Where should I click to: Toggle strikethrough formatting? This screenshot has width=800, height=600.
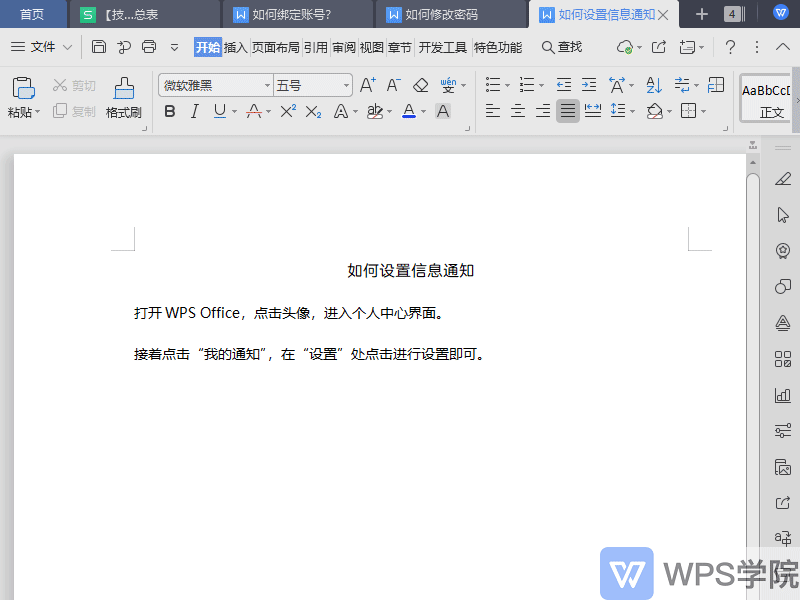(254, 111)
